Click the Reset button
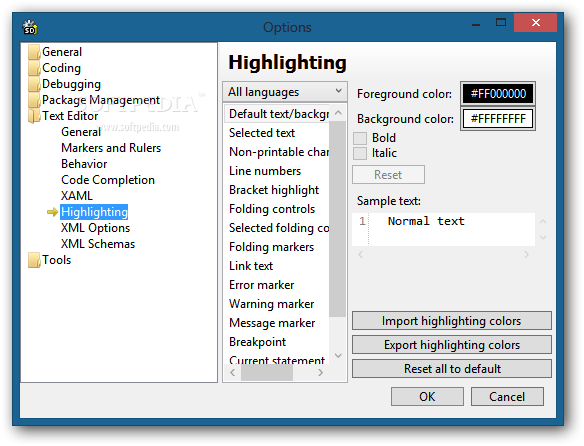The height and width of the screenshot is (446, 584). [x=388, y=175]
